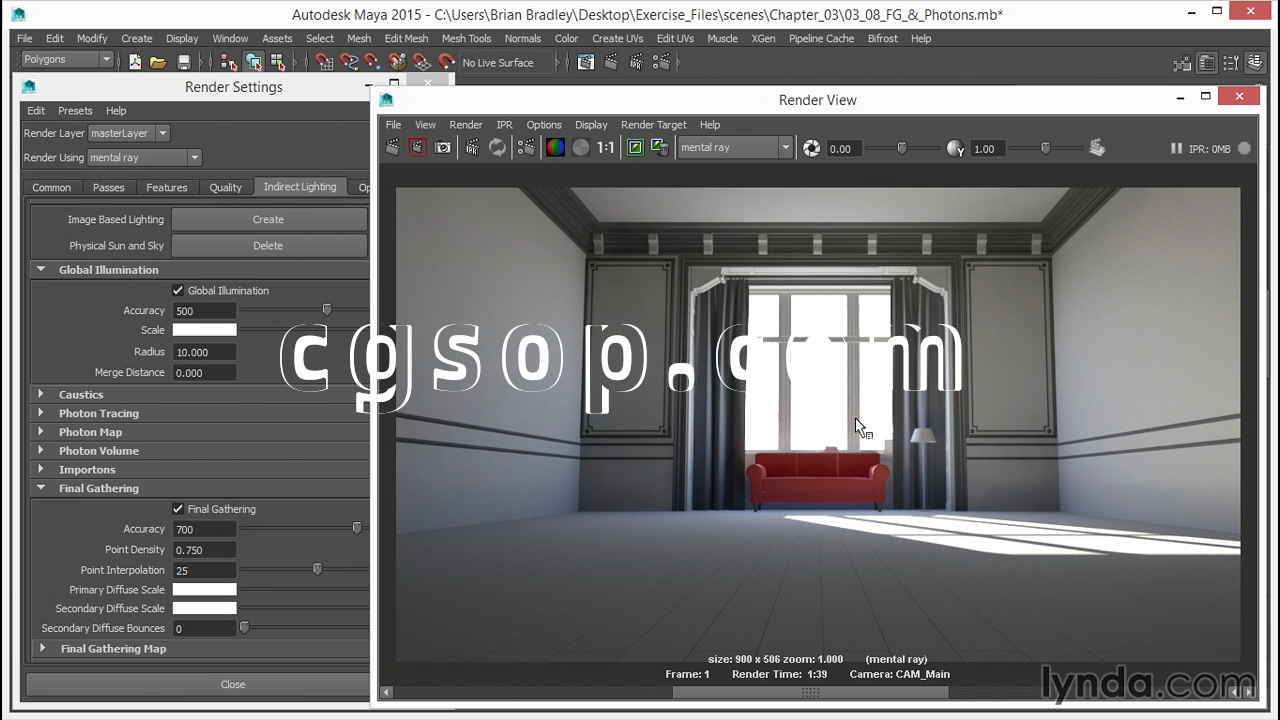
Task: Uncheck the Final Gathering checkbox
Action: (x=178, y=509)
